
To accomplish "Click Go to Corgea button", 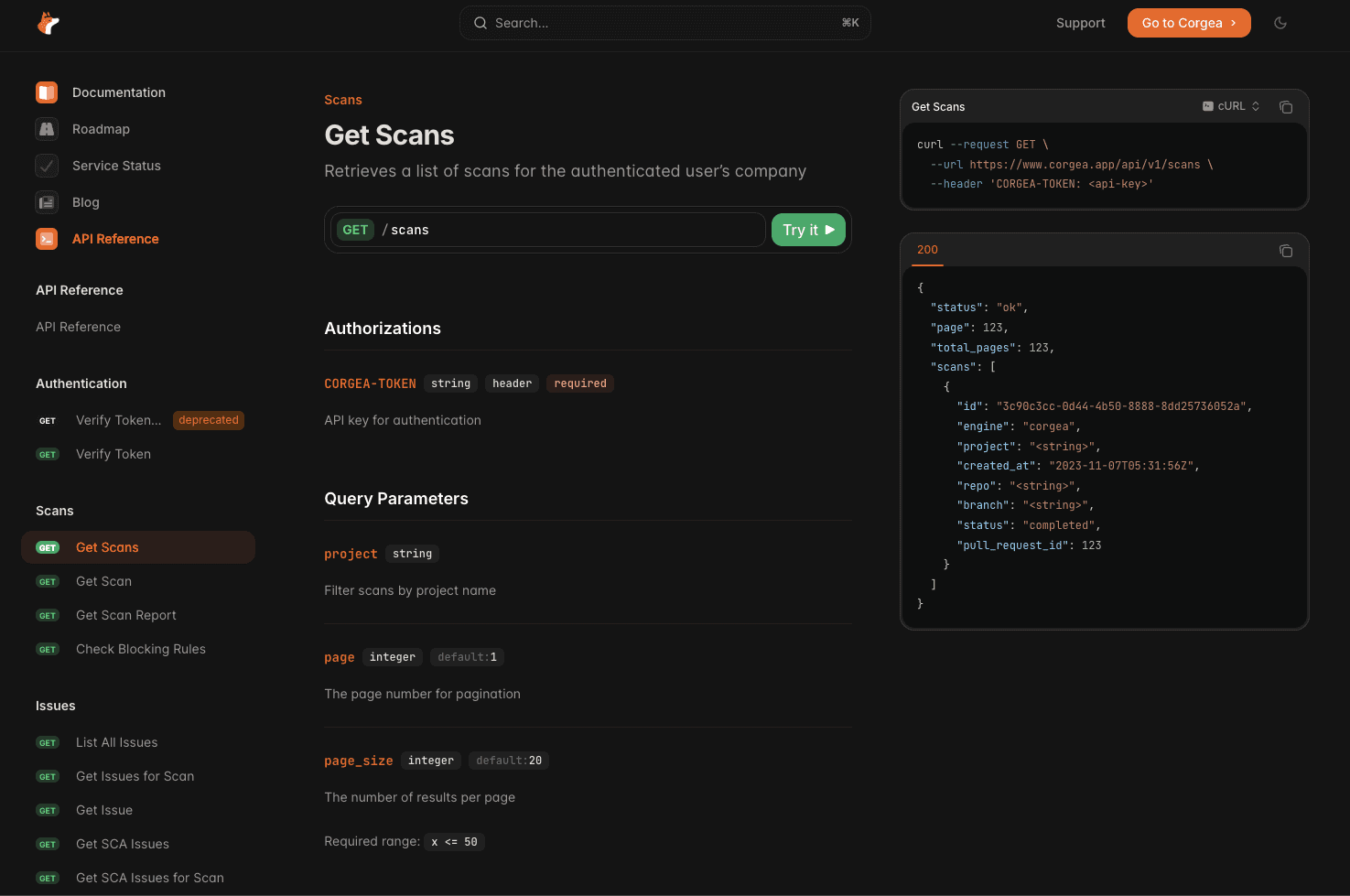I will coord(1188,23).
